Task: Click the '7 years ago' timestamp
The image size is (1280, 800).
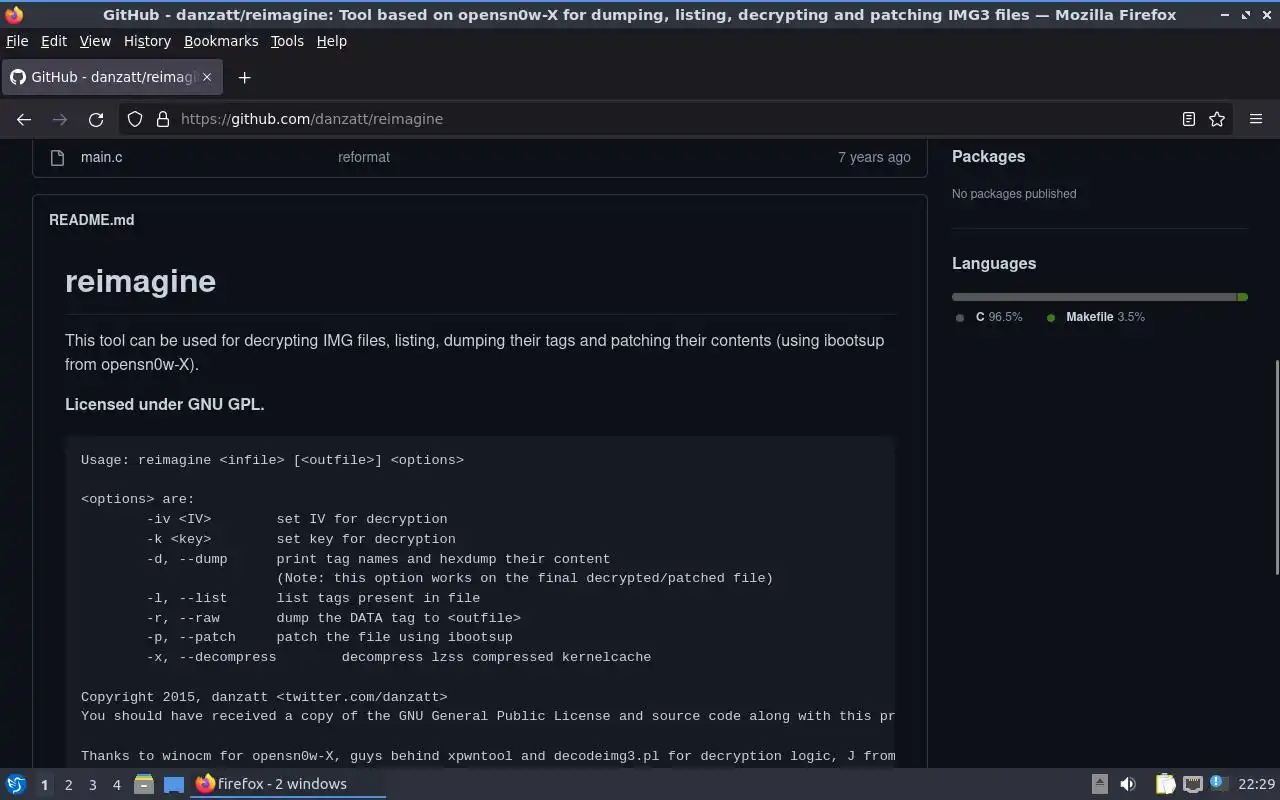Action: [x=874, y=157]
